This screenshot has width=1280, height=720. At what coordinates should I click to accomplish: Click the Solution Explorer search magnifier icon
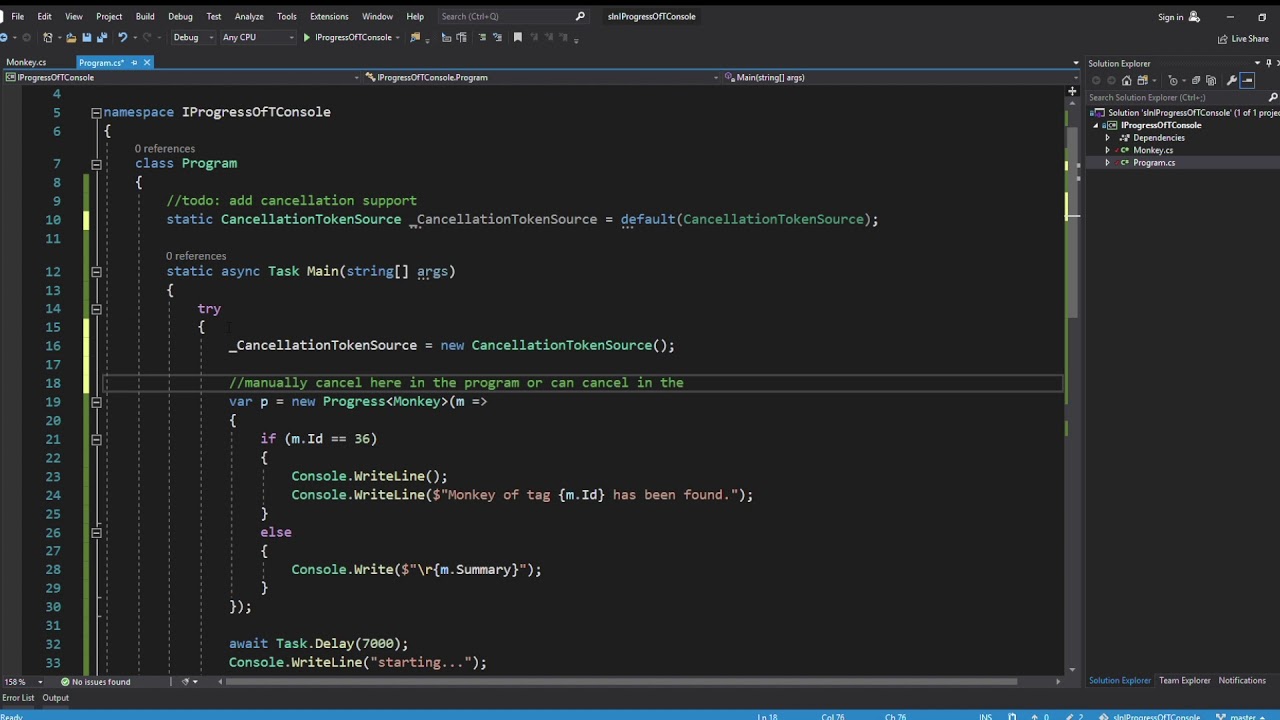point(1273,97)
